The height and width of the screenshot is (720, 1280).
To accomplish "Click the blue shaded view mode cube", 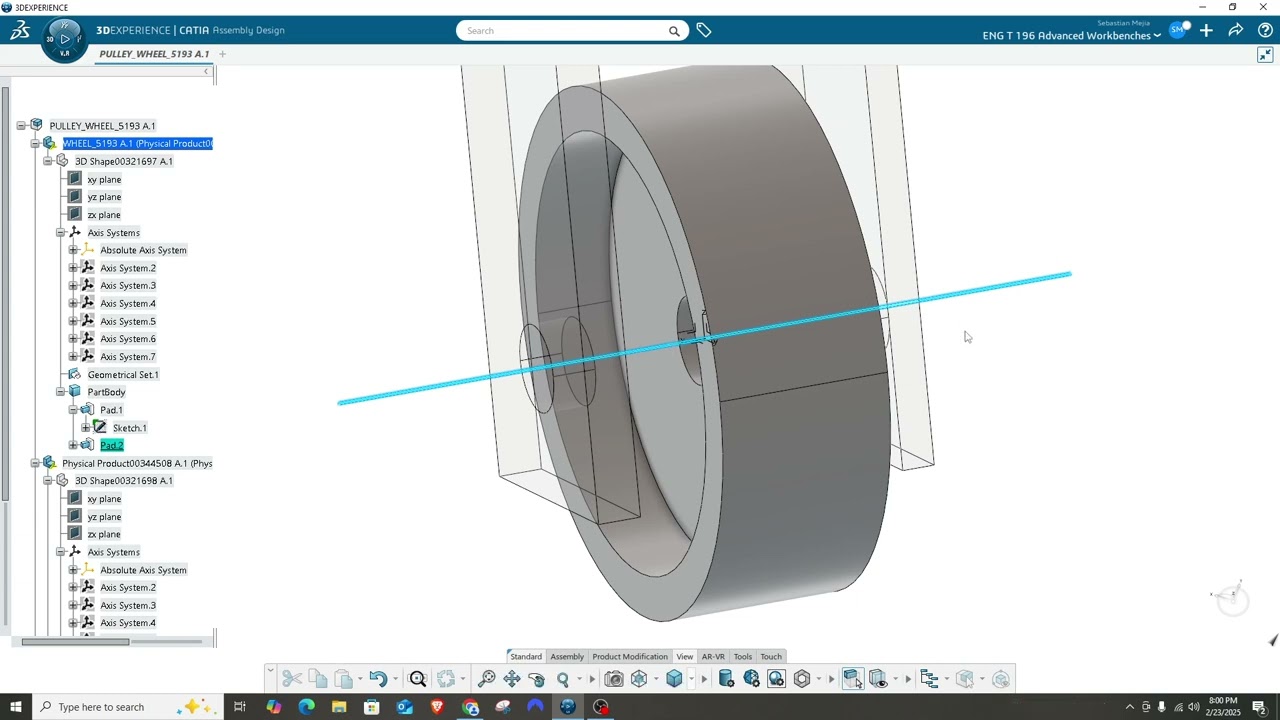I will pyautogui.click(x=675, y=679).
